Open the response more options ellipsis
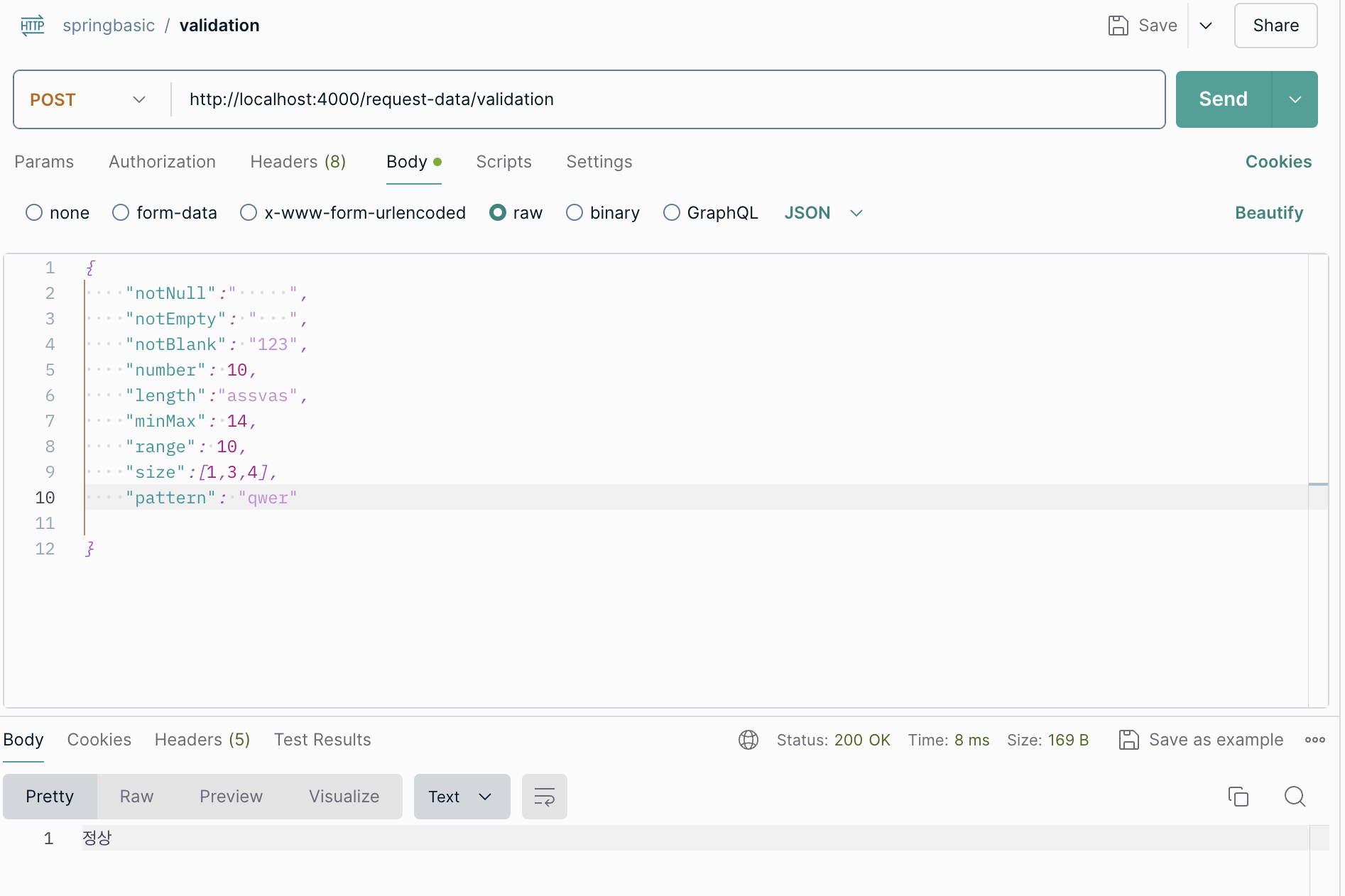Image resolution: width=1345 pixels, height=896 pixels. point(1315,740)
